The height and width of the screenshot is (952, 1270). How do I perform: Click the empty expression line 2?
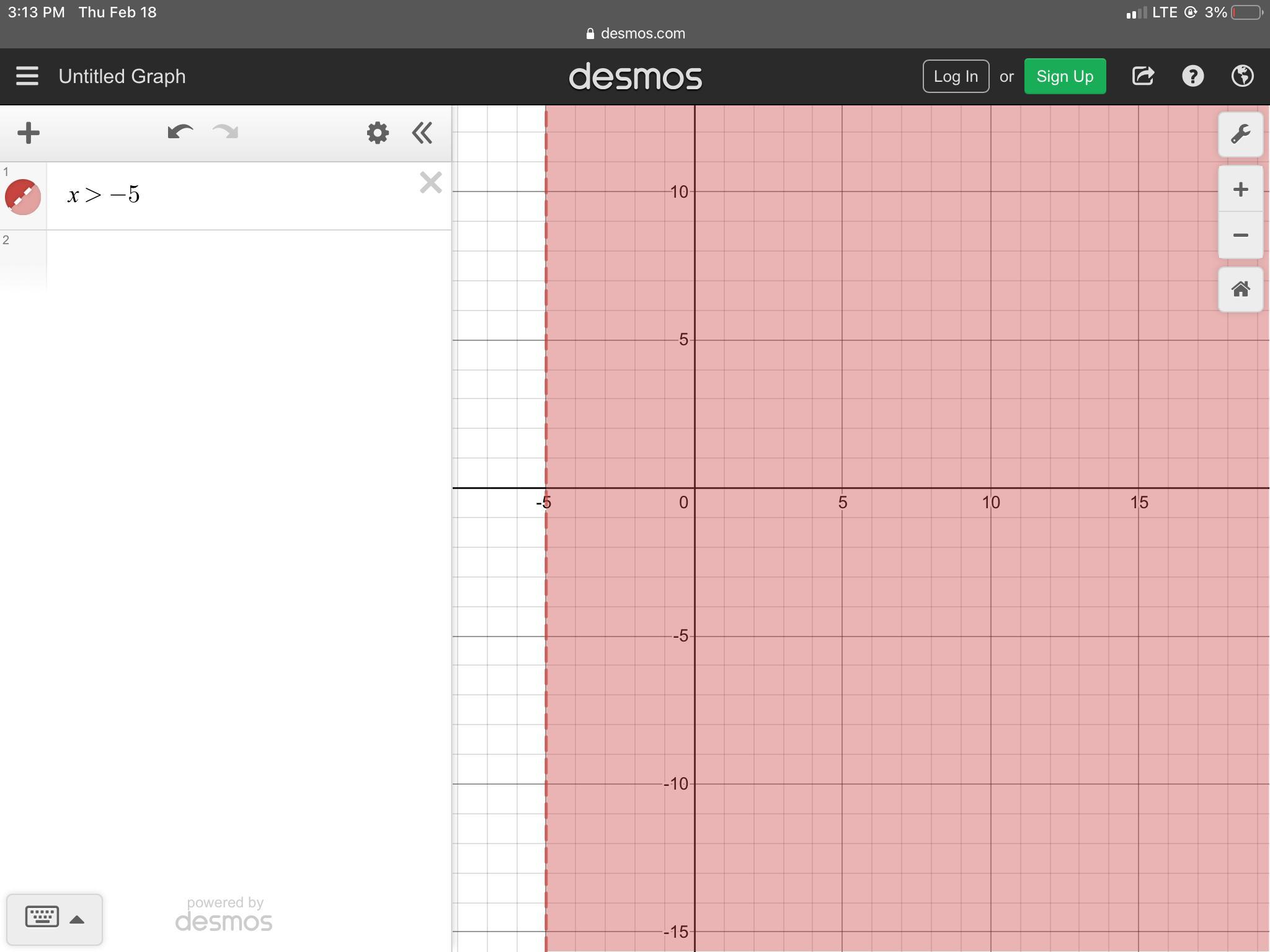(x=248, y=260)
